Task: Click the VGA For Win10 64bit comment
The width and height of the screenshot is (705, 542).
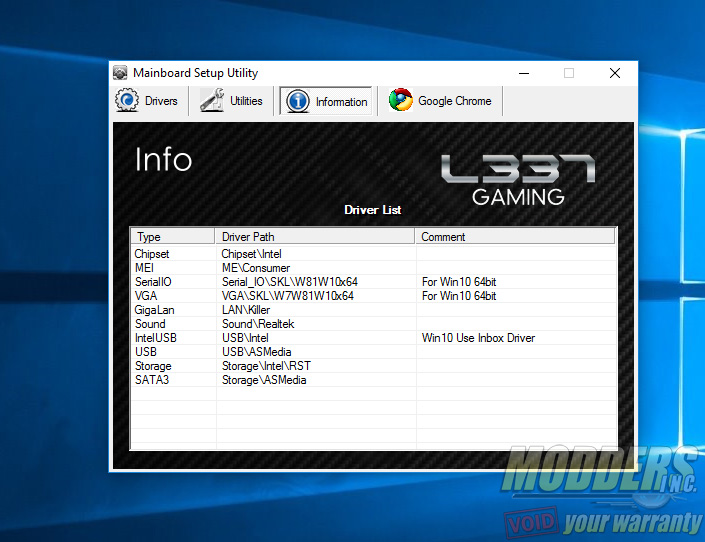Action: click(459, 296)
